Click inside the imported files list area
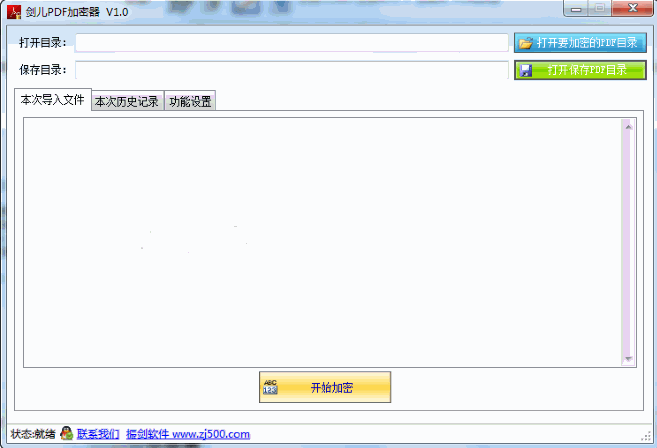Image resolution: width=657 pixels, height=448 pixels. coord(322,242)
